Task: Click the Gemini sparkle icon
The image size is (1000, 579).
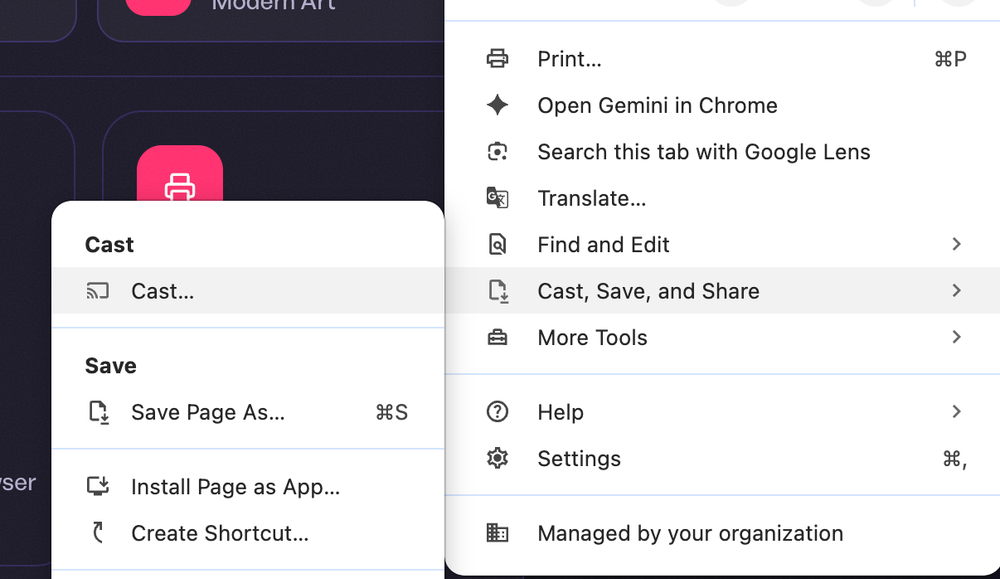Action: (x=497, y=105)
